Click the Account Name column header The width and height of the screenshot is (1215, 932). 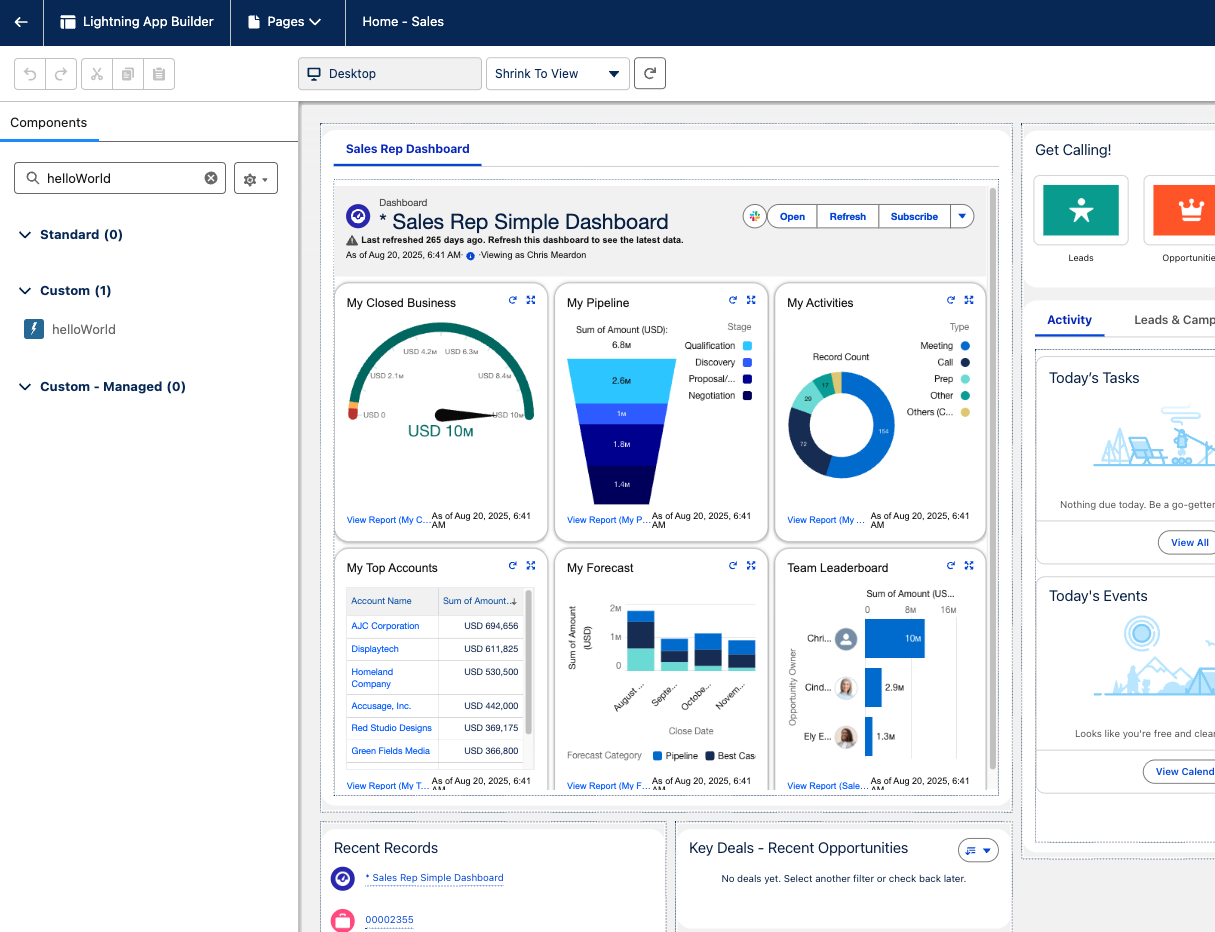(x=392, y=601)
